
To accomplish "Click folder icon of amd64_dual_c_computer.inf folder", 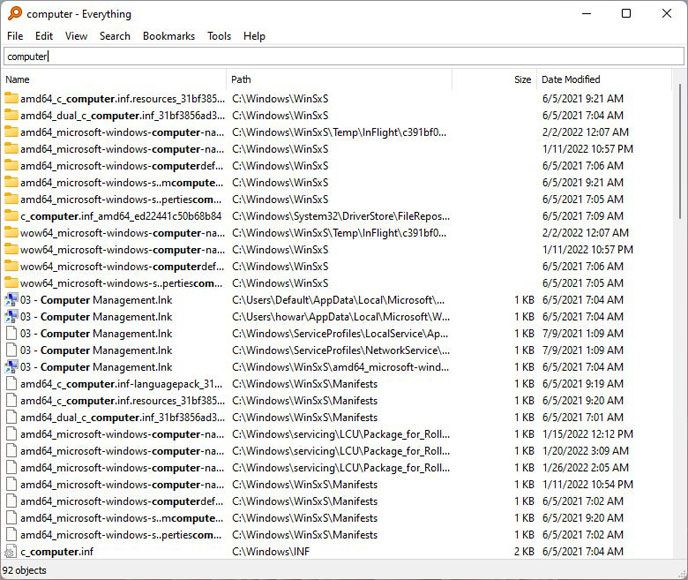I will [11, 115].
